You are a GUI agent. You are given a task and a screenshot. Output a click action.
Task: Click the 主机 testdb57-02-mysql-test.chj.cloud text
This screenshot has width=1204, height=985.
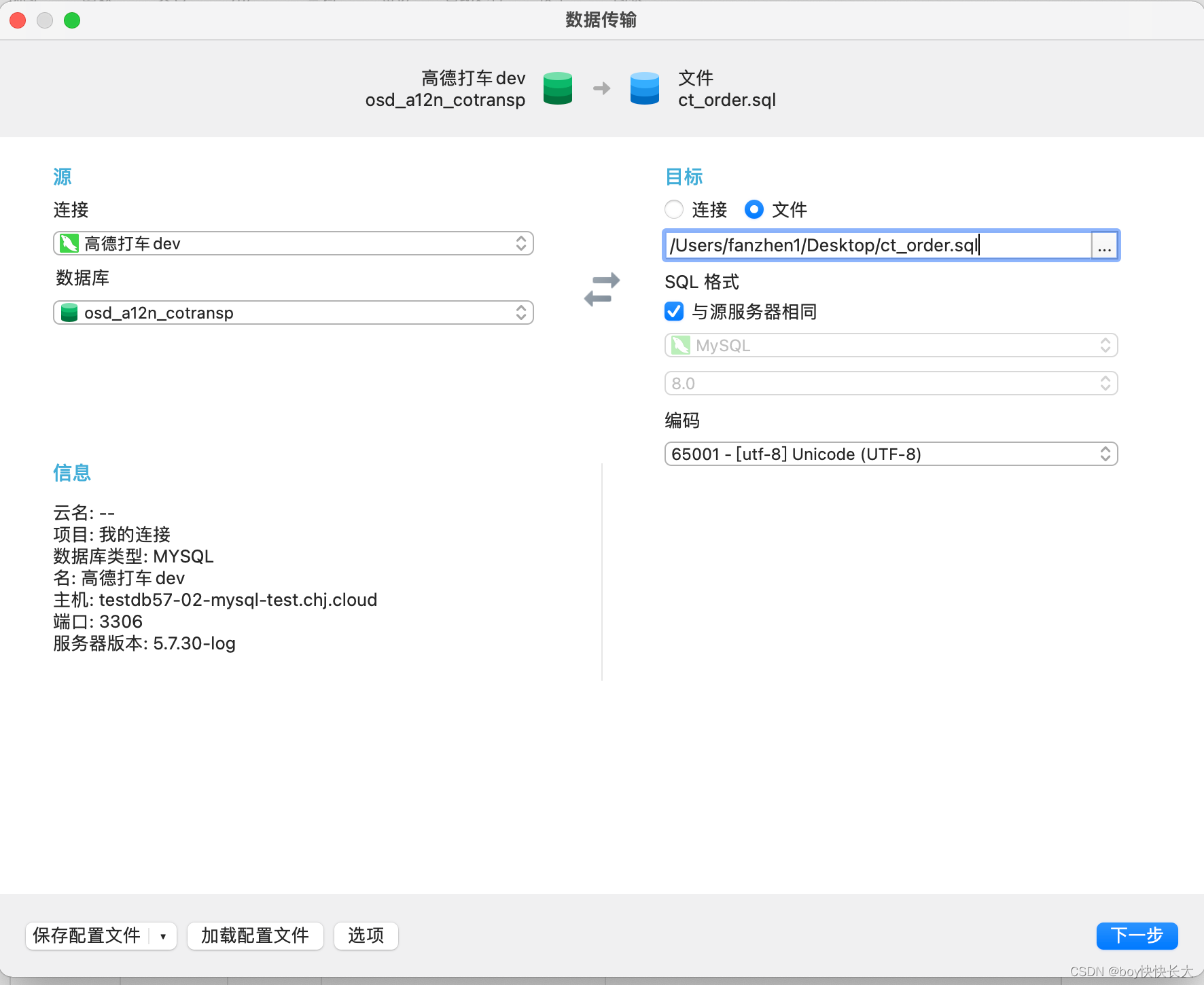tap(215, 600)
